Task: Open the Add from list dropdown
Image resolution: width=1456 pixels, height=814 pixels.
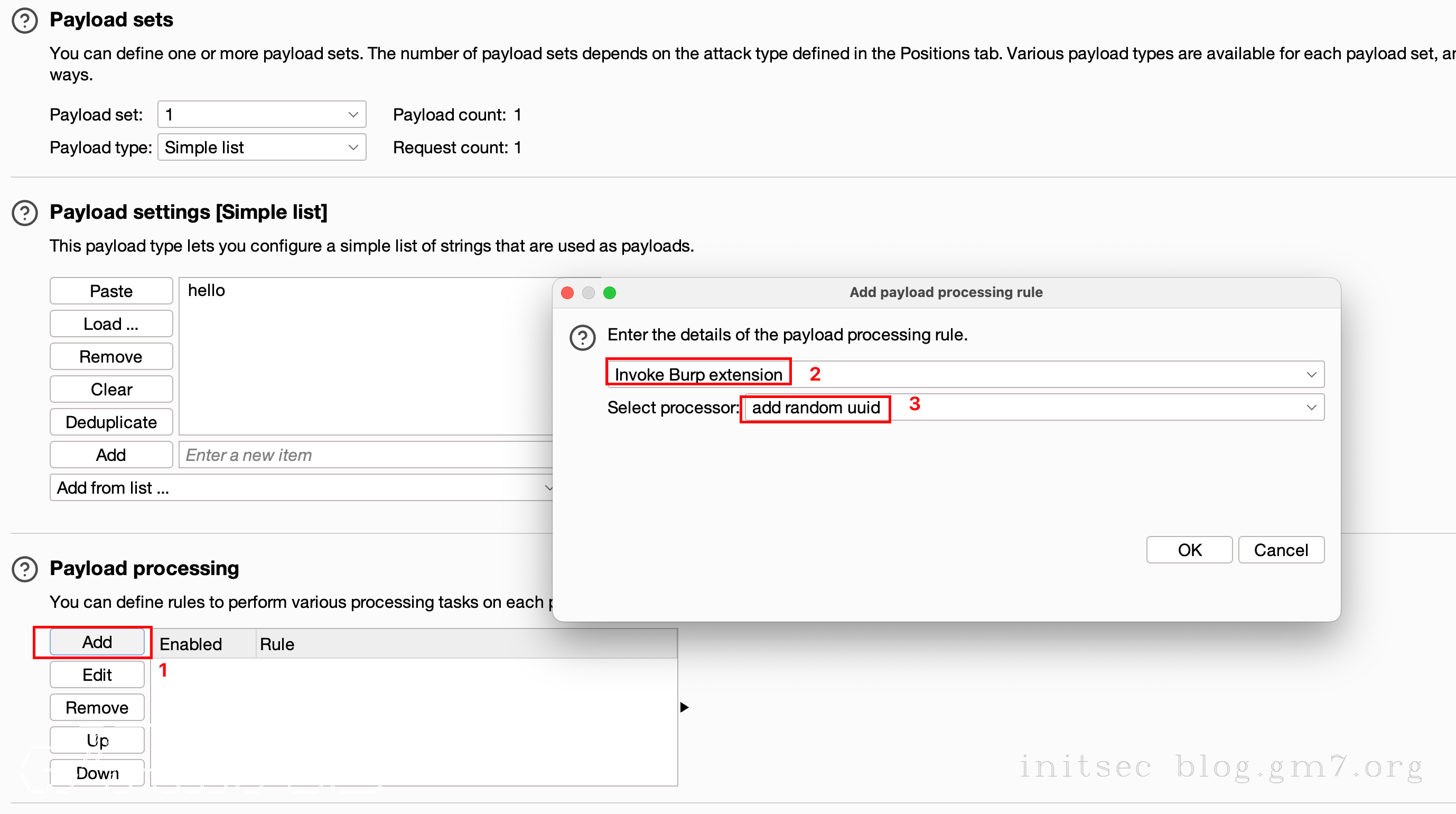Action: [x=302, y=488]
